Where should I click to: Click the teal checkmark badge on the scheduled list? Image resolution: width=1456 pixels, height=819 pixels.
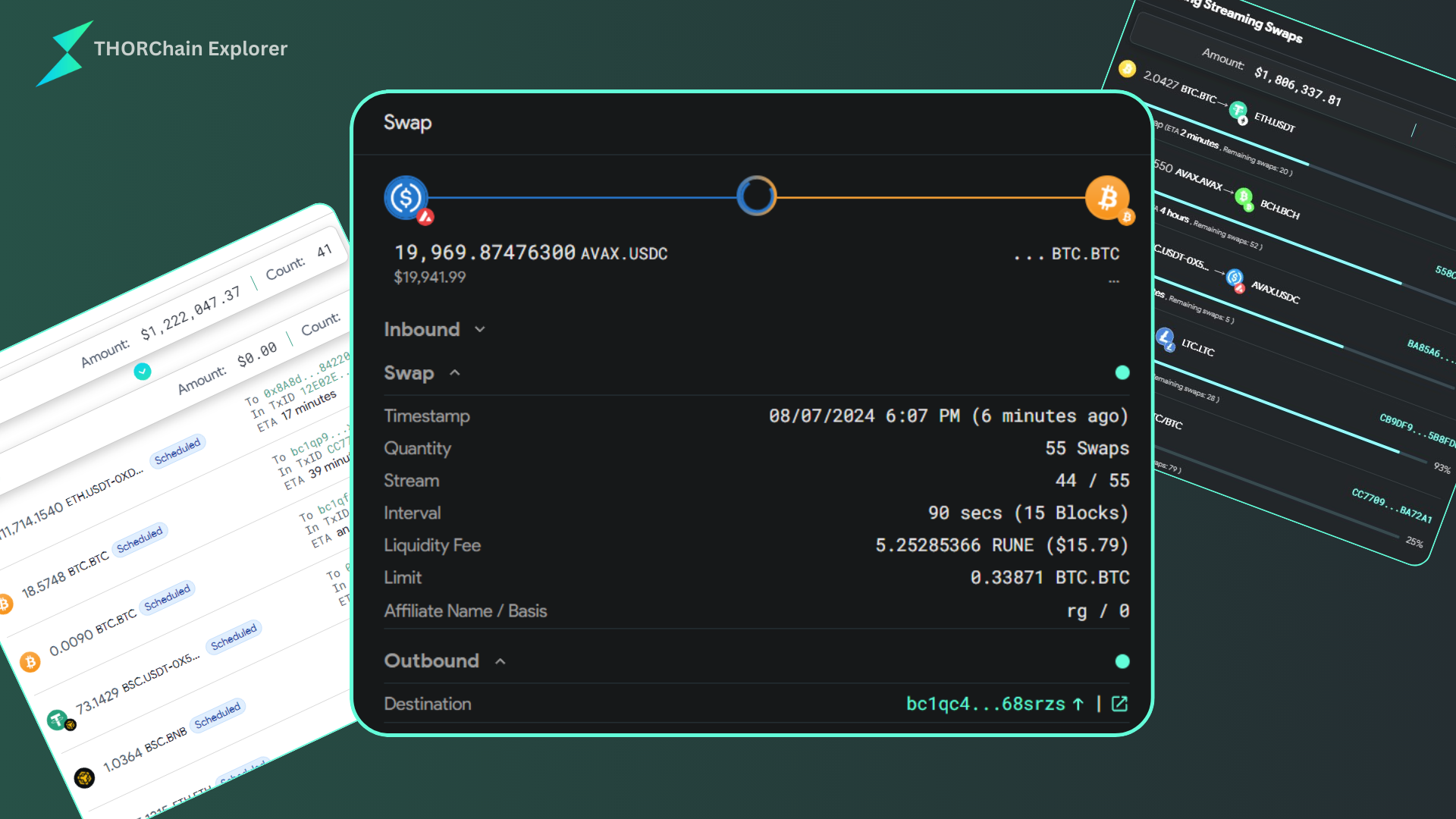[142, 372]
